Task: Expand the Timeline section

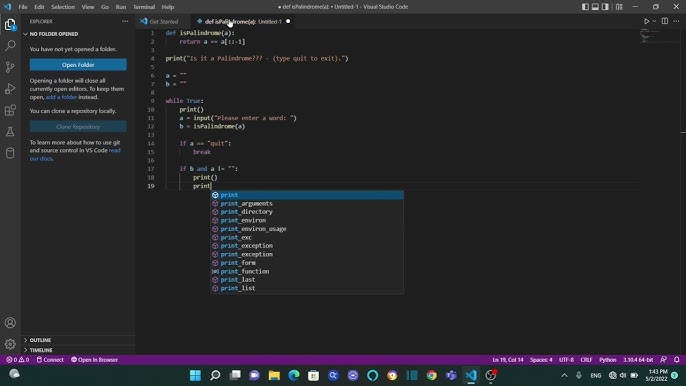Action: pos(41,350)
